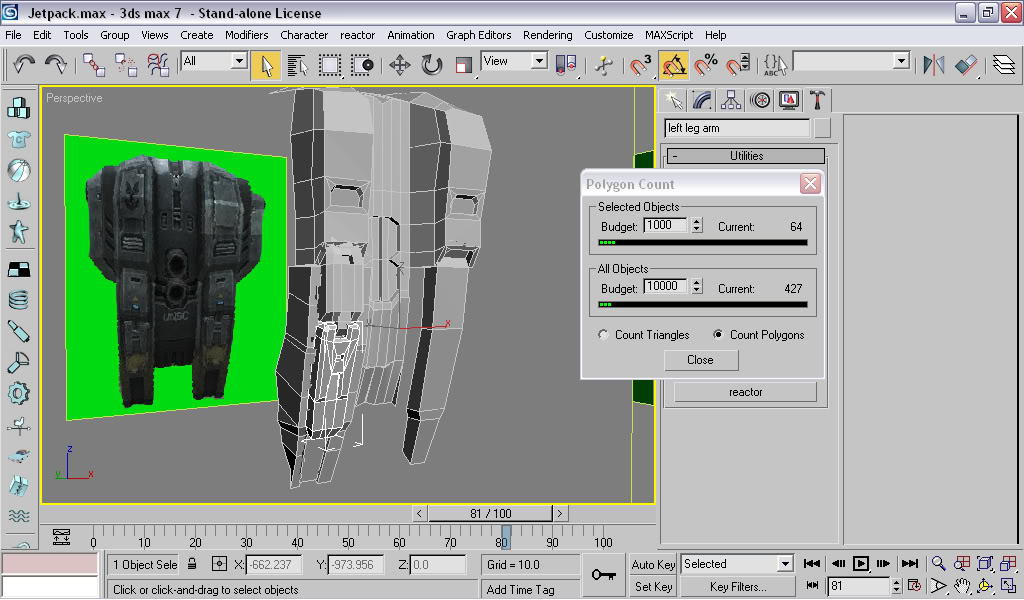Open the Mirror tool
This screenshot has height=600, width=1024.
pyautogui.click(x=934, y=65)
